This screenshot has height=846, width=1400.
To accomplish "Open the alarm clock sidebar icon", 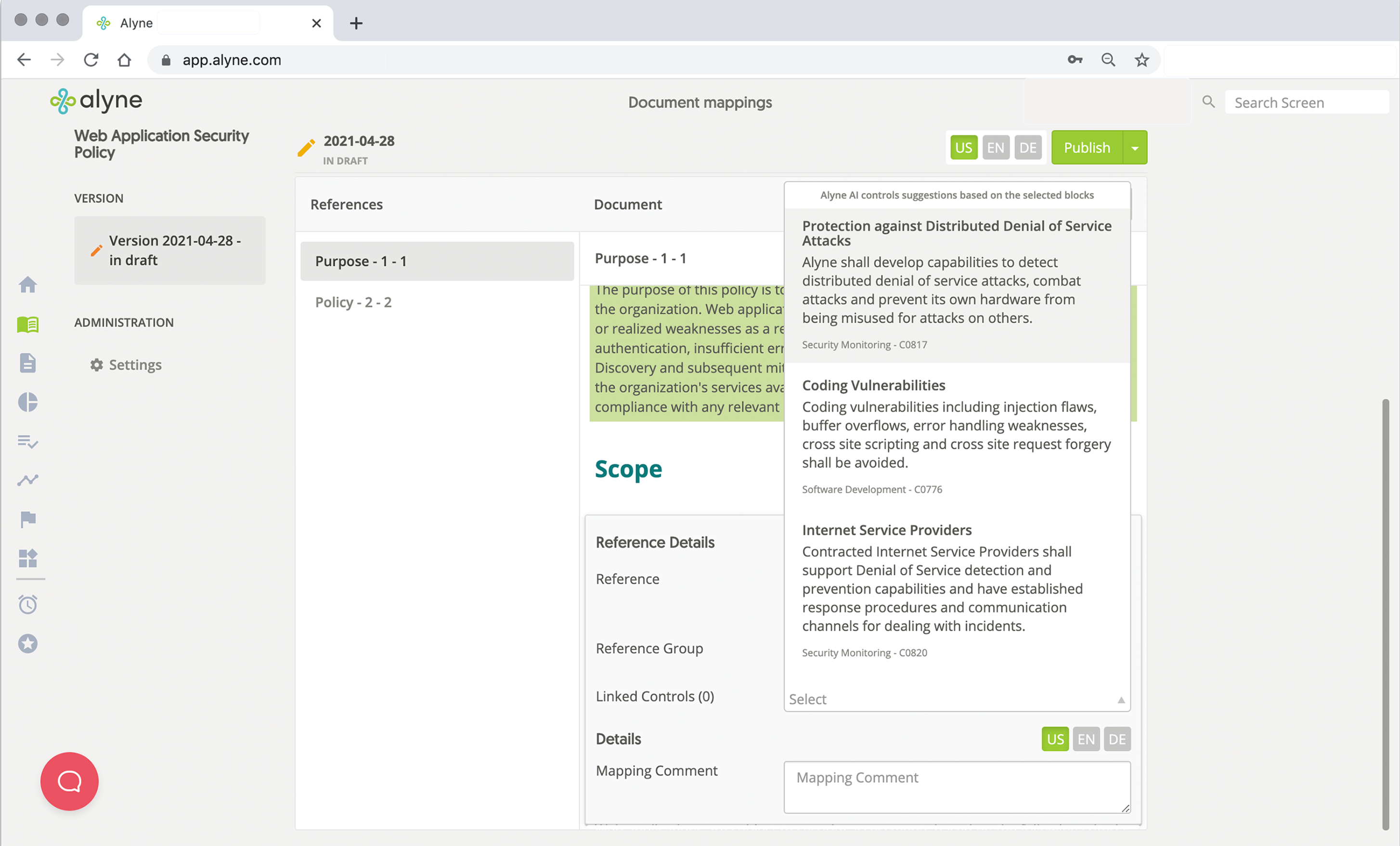I will coord(27,604).
